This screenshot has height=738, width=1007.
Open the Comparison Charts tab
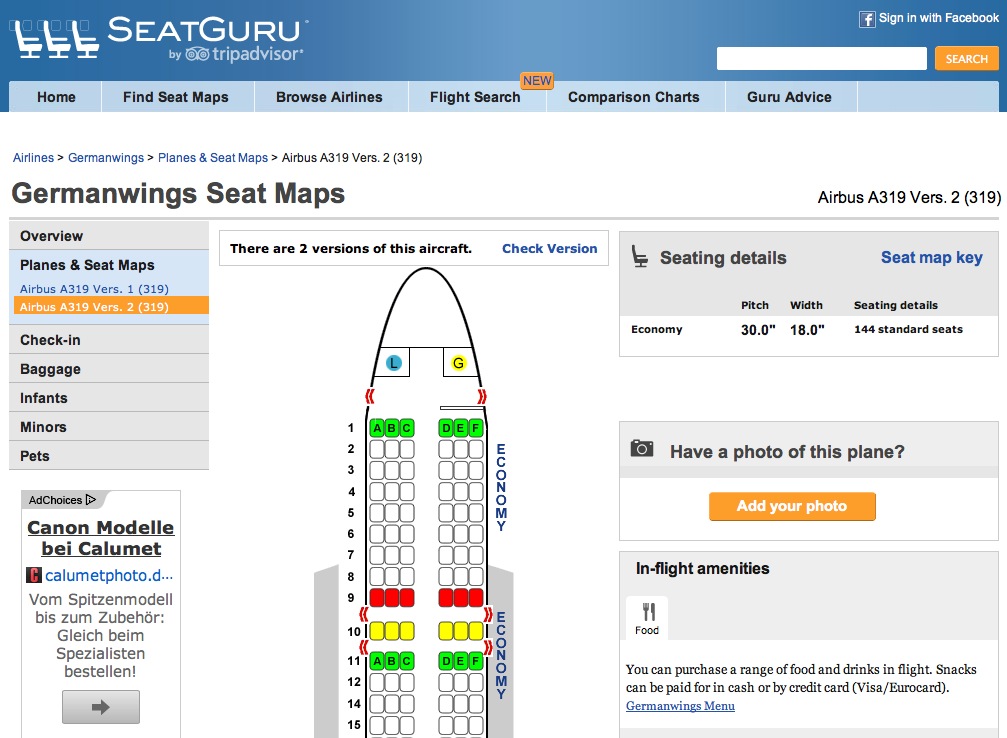pyautogui.click(x=633, y=97)
